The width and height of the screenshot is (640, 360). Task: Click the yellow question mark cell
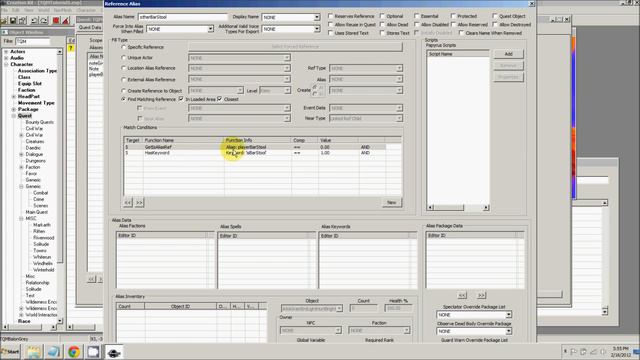pyautogui.click(x=71, y=48)
